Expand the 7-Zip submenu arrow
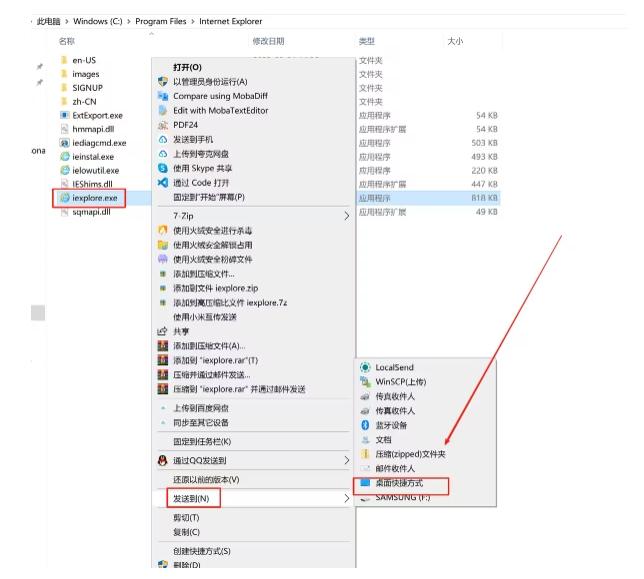Screen dimensions: 644x579 [347, 216]
